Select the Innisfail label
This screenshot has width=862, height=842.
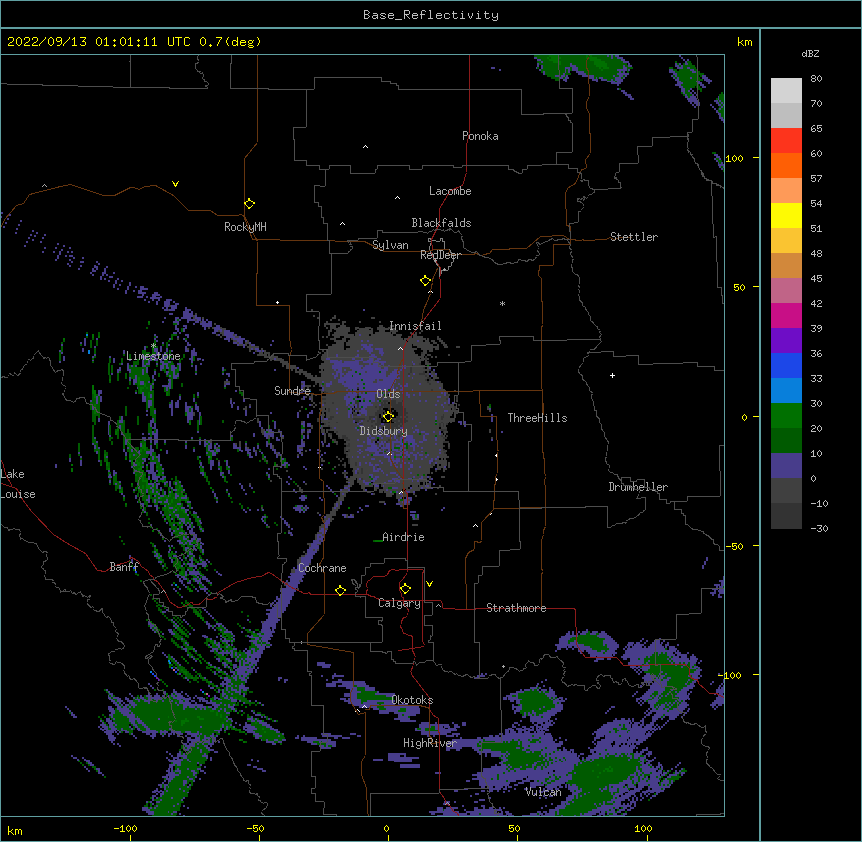pos(415,326)
